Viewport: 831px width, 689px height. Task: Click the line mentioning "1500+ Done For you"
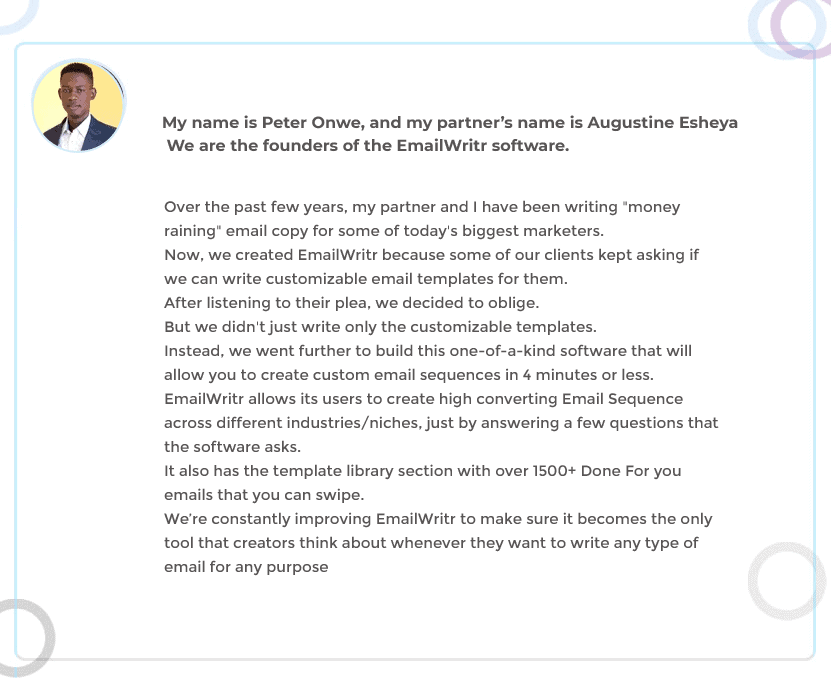tap(422, 471)
